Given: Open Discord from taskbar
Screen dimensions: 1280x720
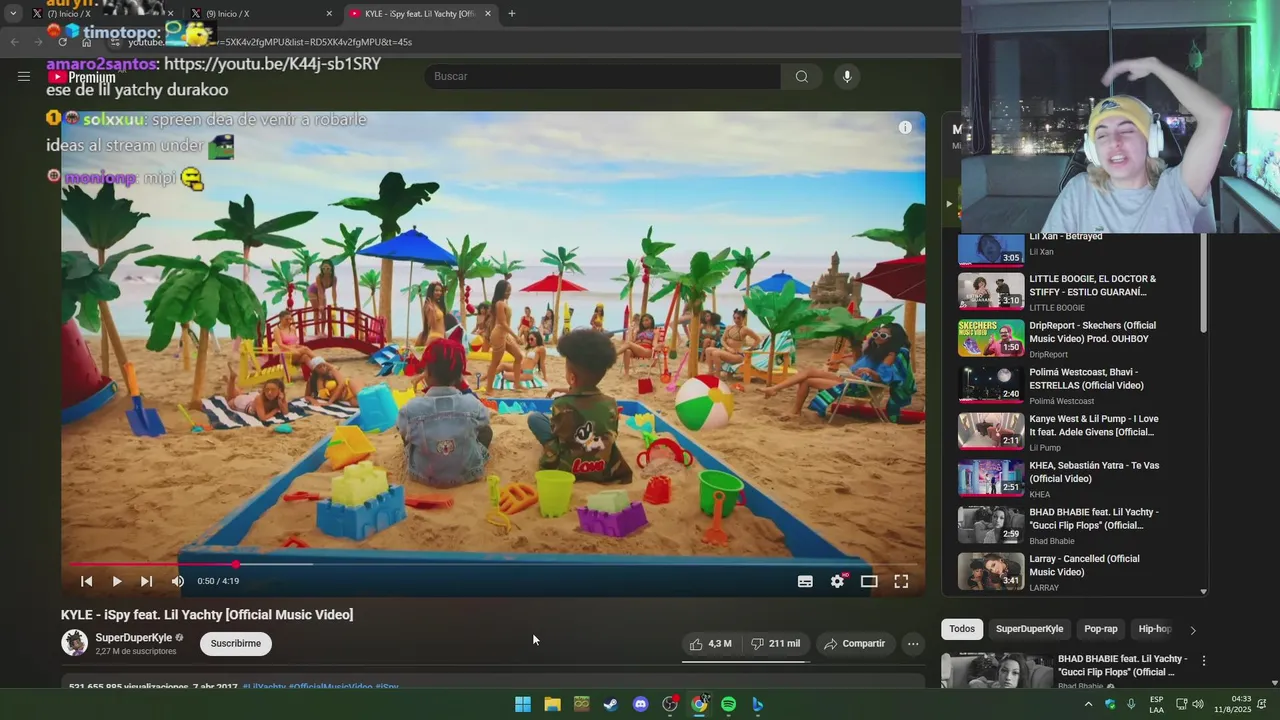Looking at the screenshot, I should [641, 704].
